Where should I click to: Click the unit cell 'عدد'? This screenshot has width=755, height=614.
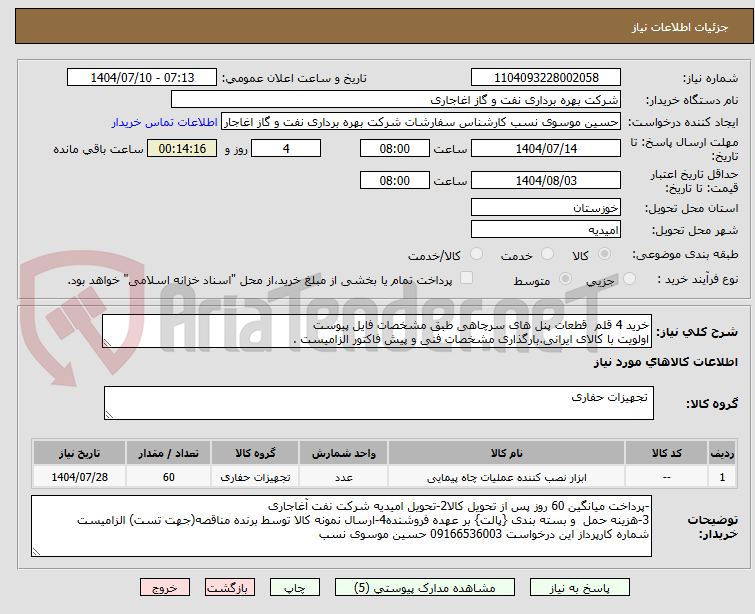tap(343, 477)
